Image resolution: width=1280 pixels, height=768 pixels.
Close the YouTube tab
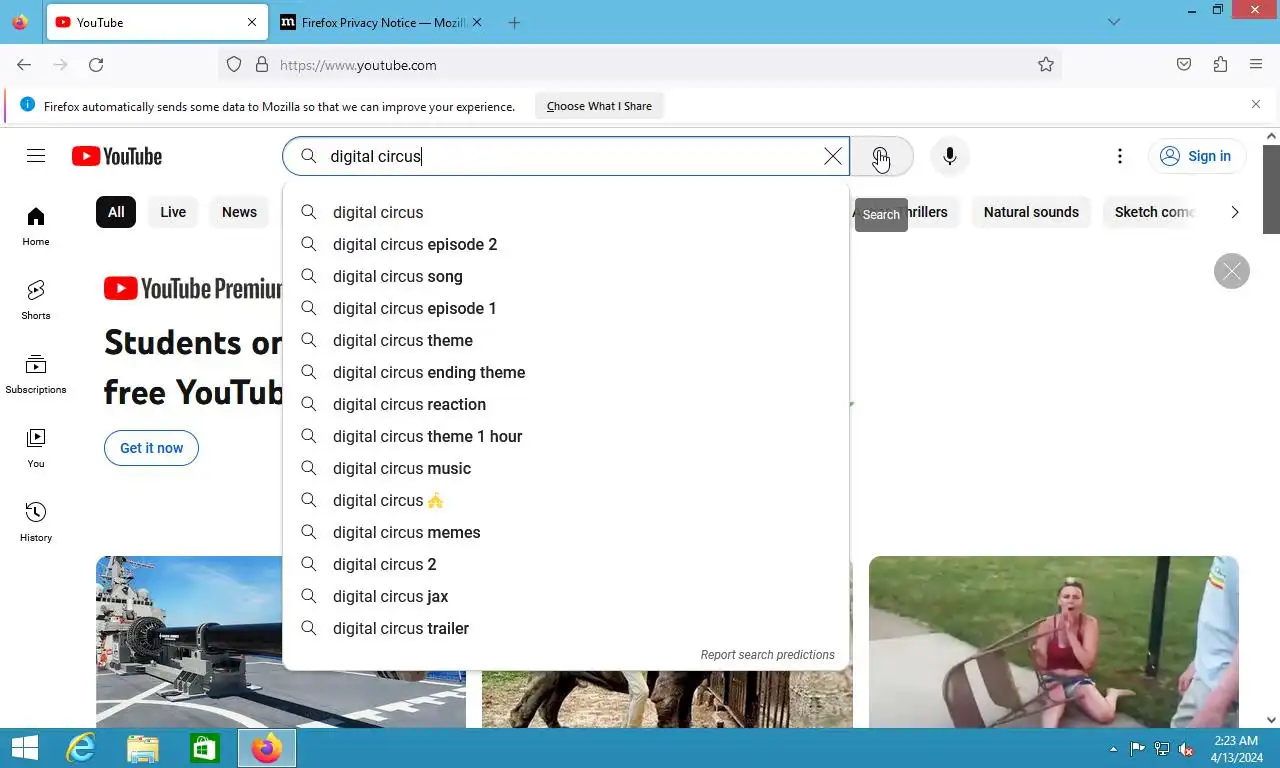(252, 22)
